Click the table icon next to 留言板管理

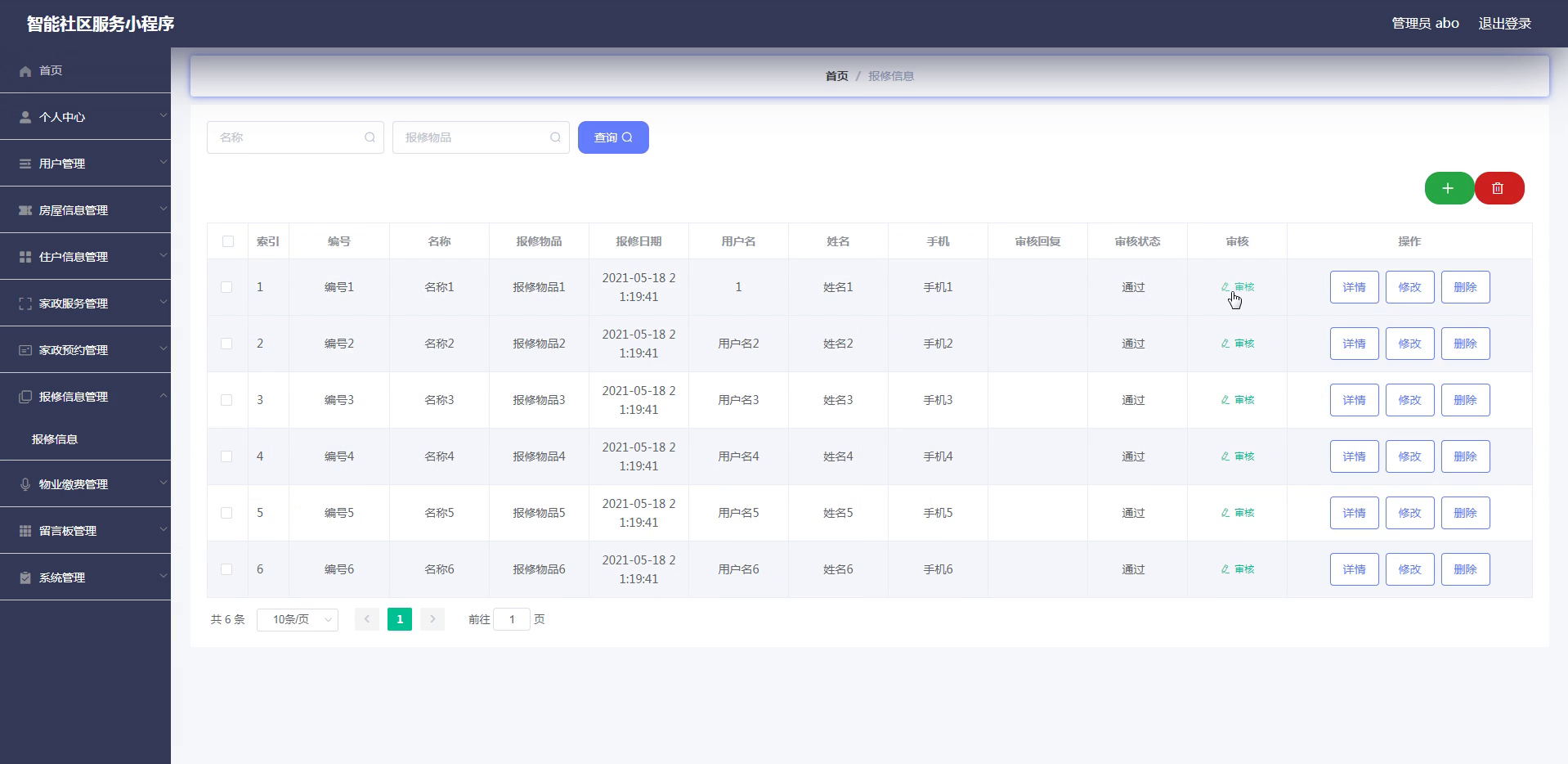coord(25,531)
